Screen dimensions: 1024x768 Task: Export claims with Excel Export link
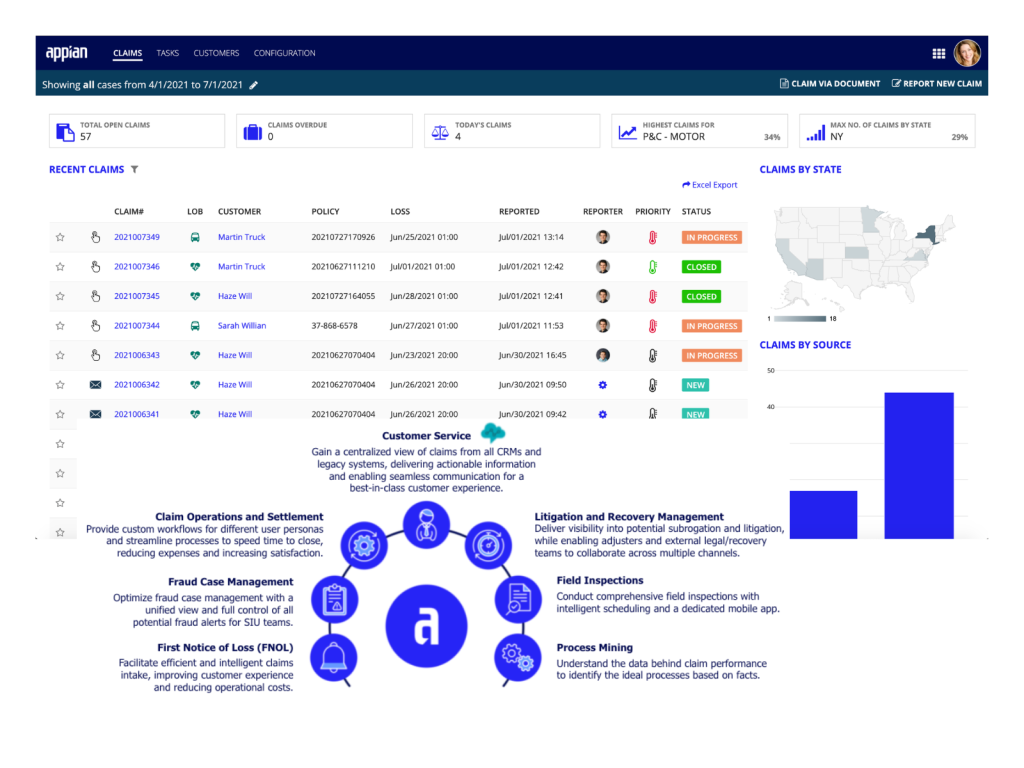709,185
